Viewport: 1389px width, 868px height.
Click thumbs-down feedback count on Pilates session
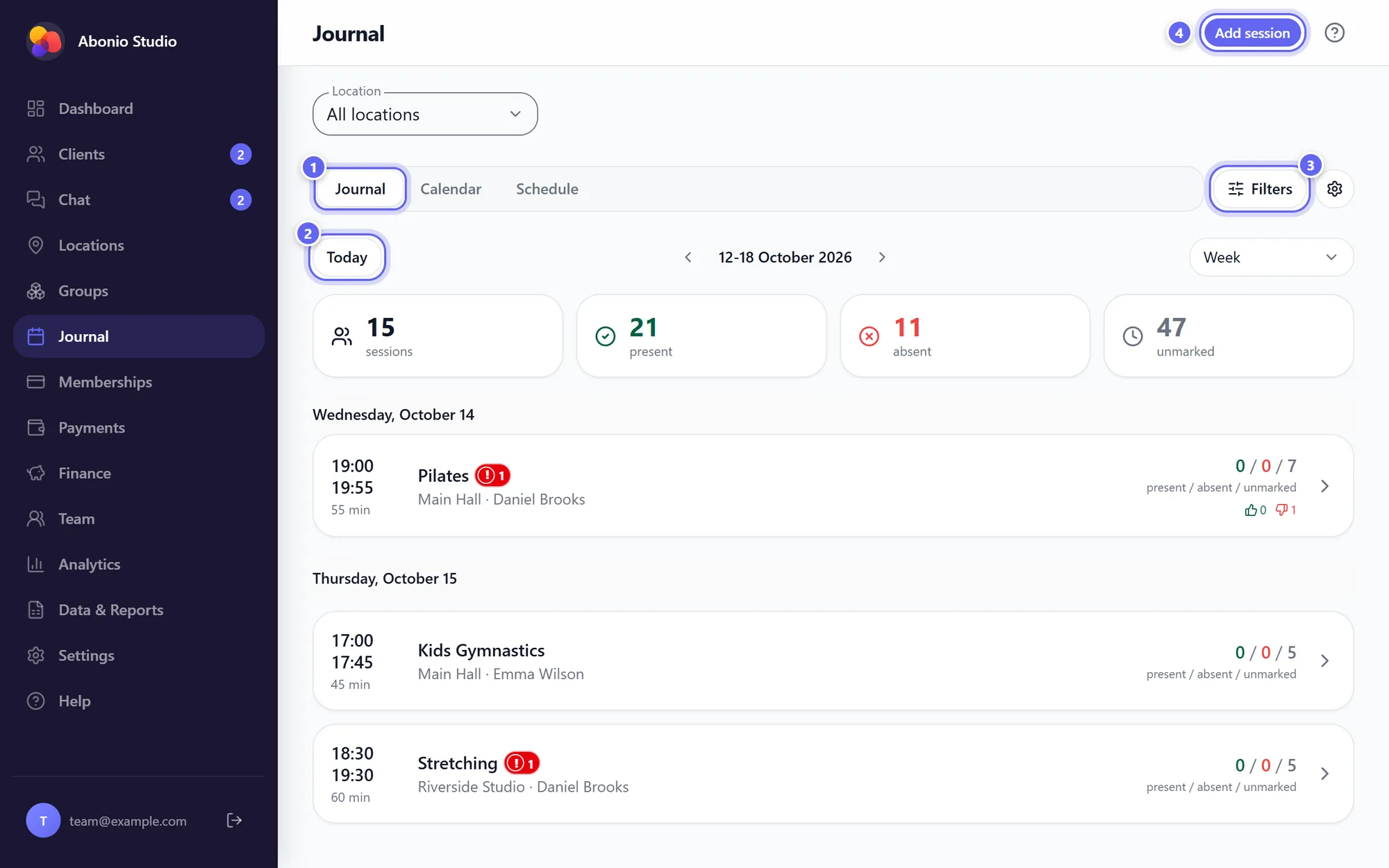(1286, 510)
